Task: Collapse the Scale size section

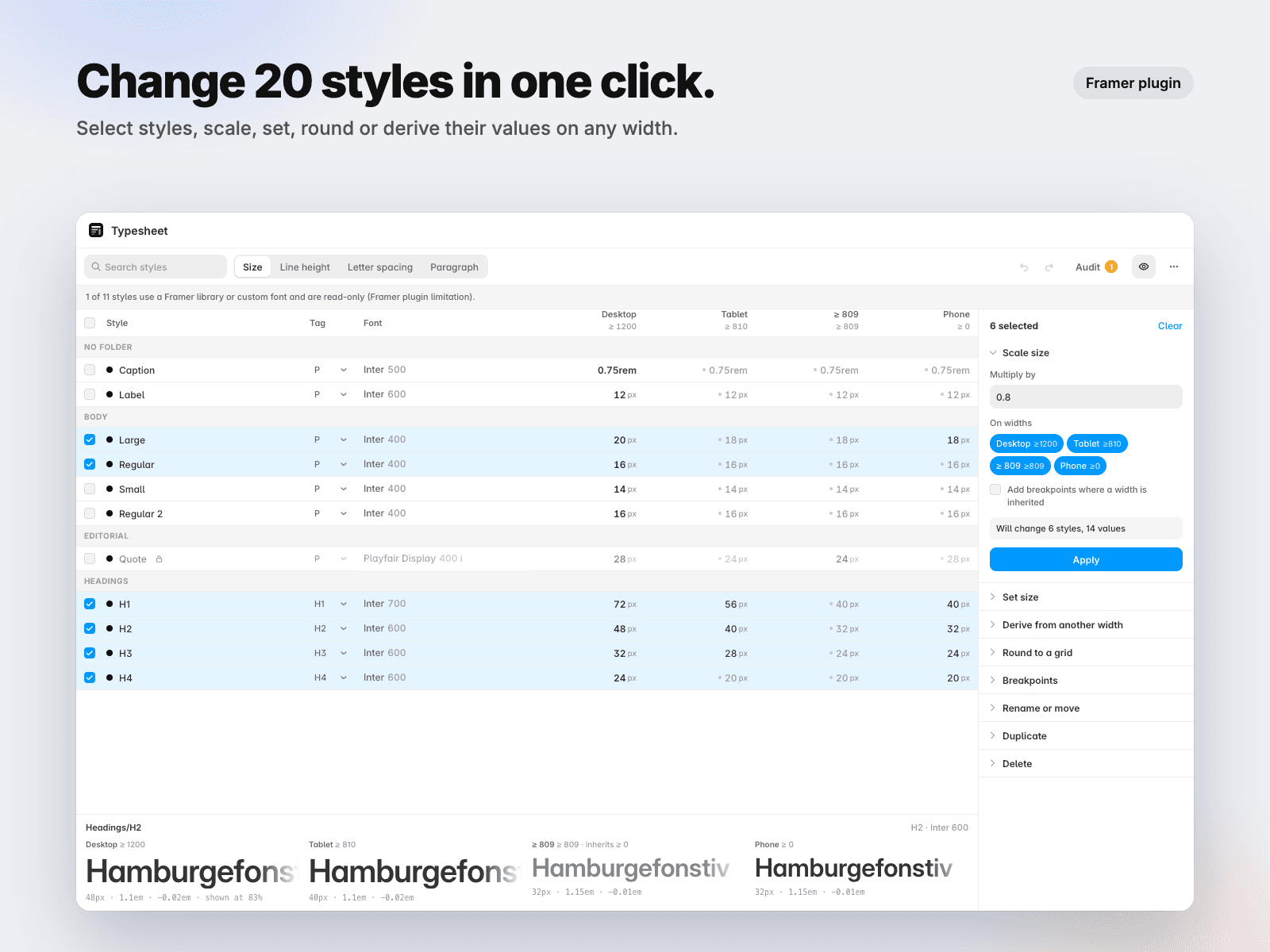Action: coord(1019,353)
